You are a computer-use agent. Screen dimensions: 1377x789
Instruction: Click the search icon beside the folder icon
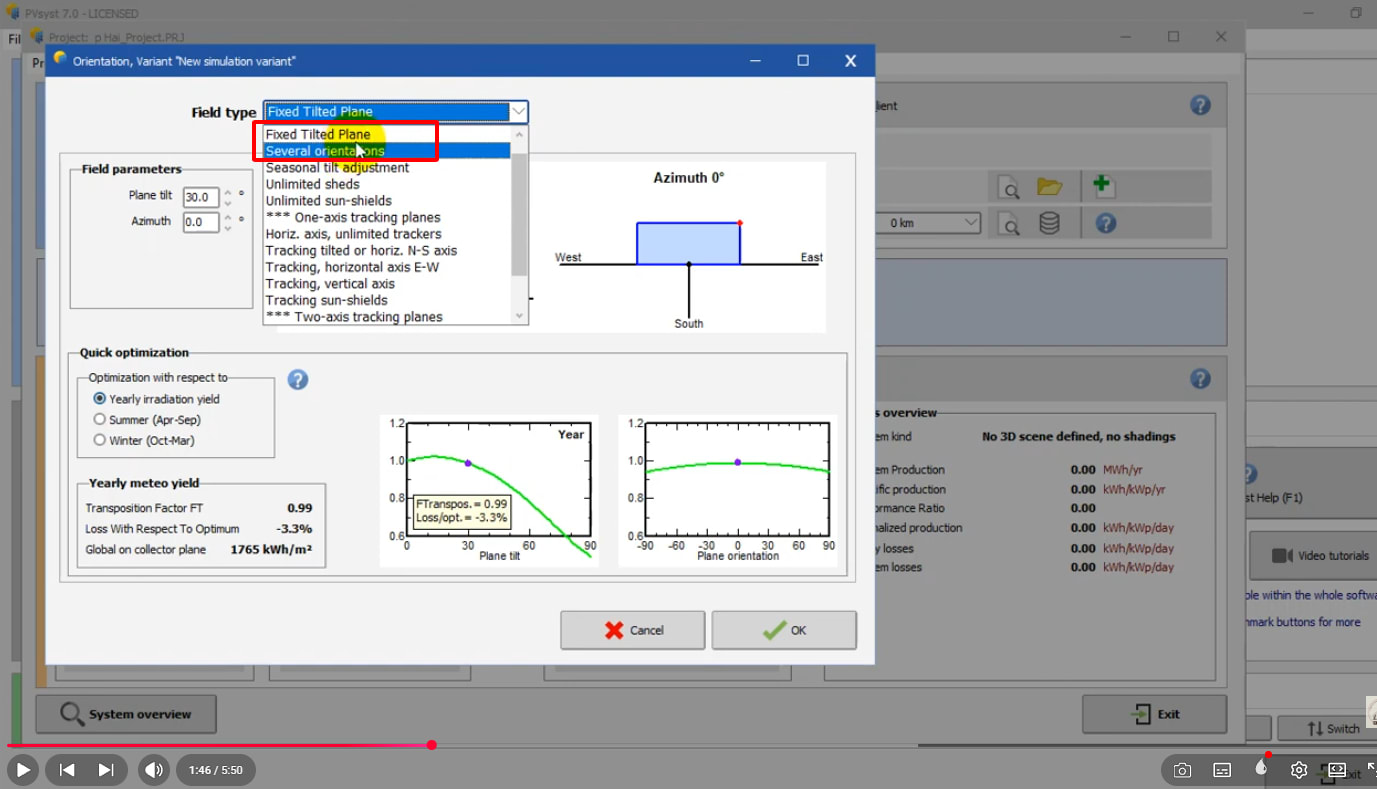pos(1010,187)
